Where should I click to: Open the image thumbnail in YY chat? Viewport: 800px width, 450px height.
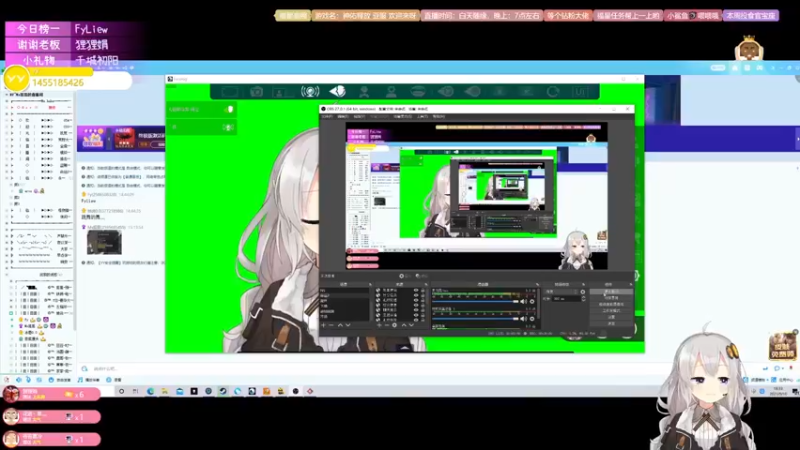point(104,242)
